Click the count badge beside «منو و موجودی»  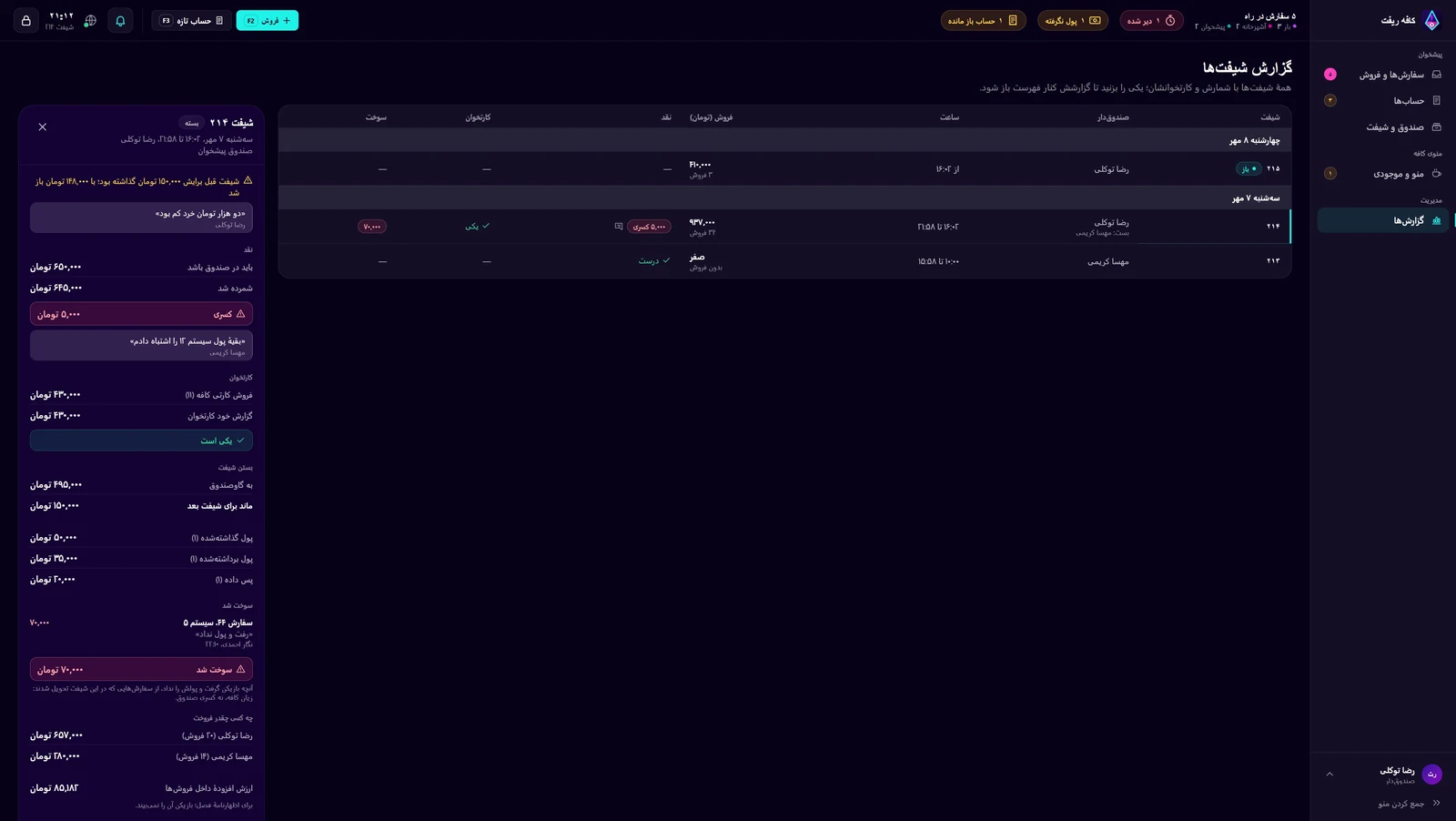(x=1330, y=174)
